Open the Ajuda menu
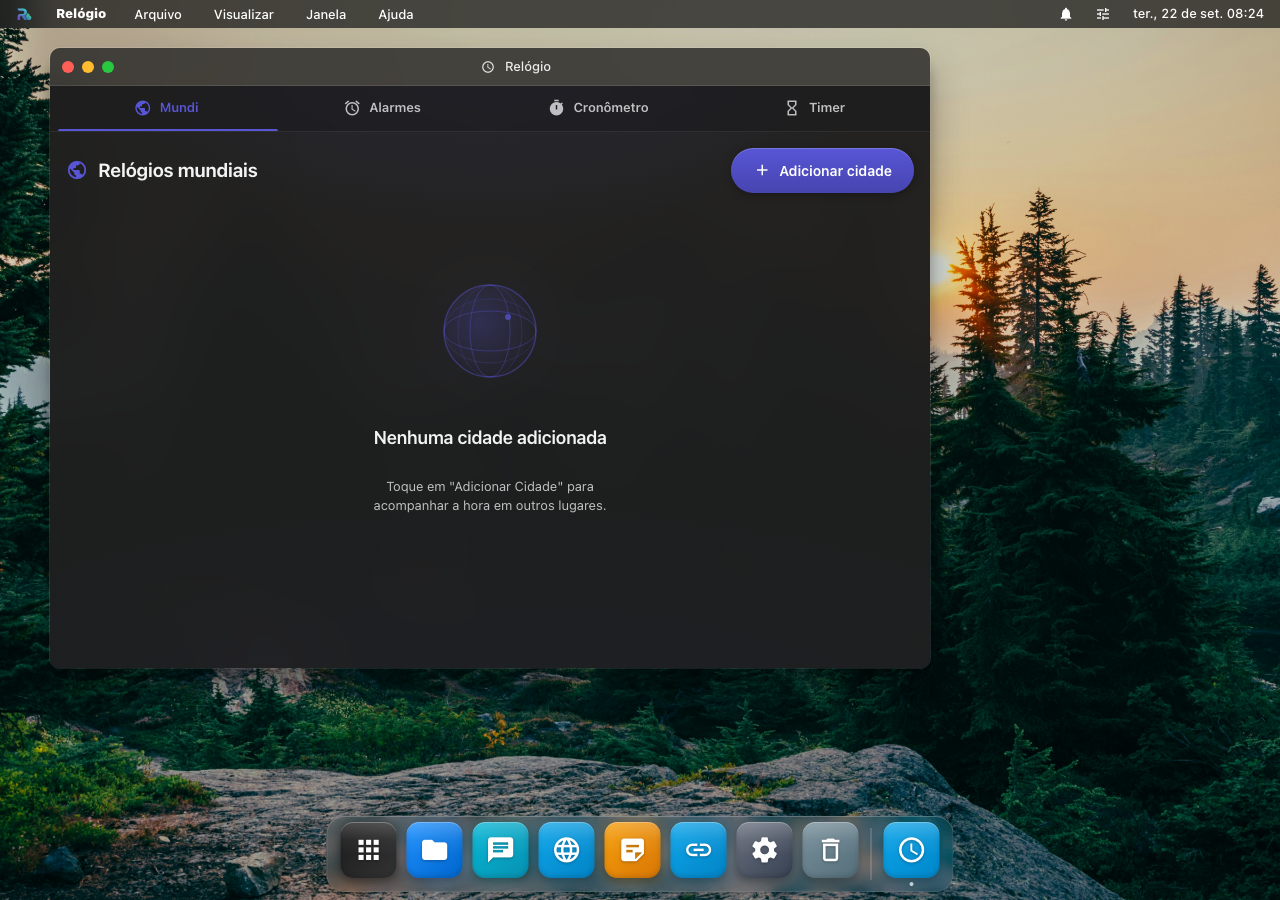 coord(396,14)
